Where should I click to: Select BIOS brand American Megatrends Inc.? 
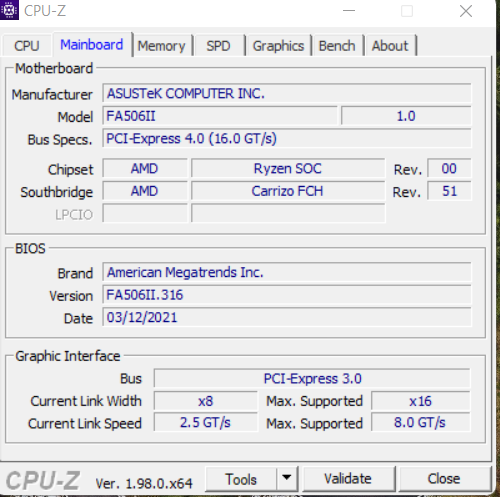tap(287, 272)
